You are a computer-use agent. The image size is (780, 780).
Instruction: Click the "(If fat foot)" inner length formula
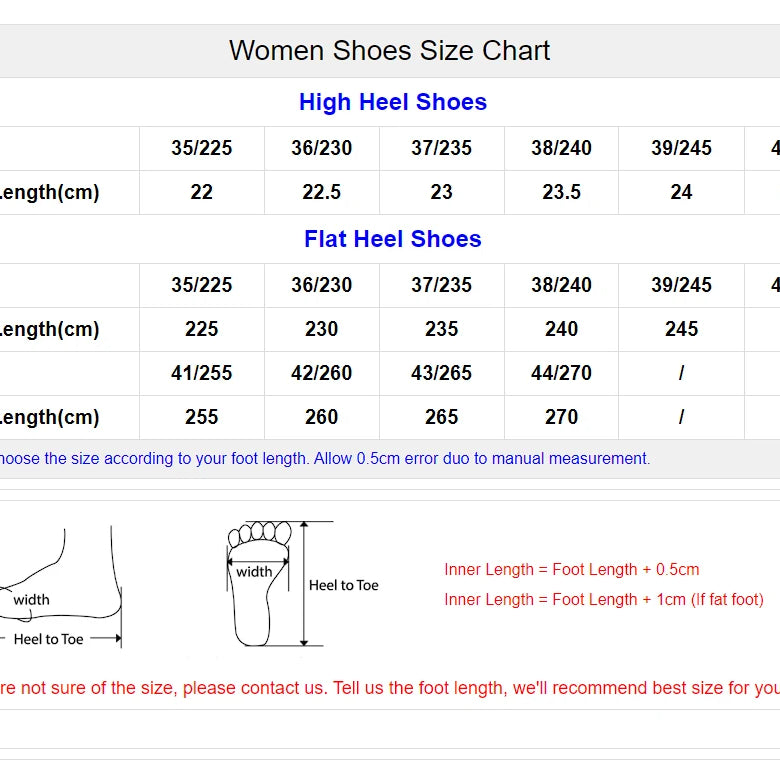tap(603, 599)
